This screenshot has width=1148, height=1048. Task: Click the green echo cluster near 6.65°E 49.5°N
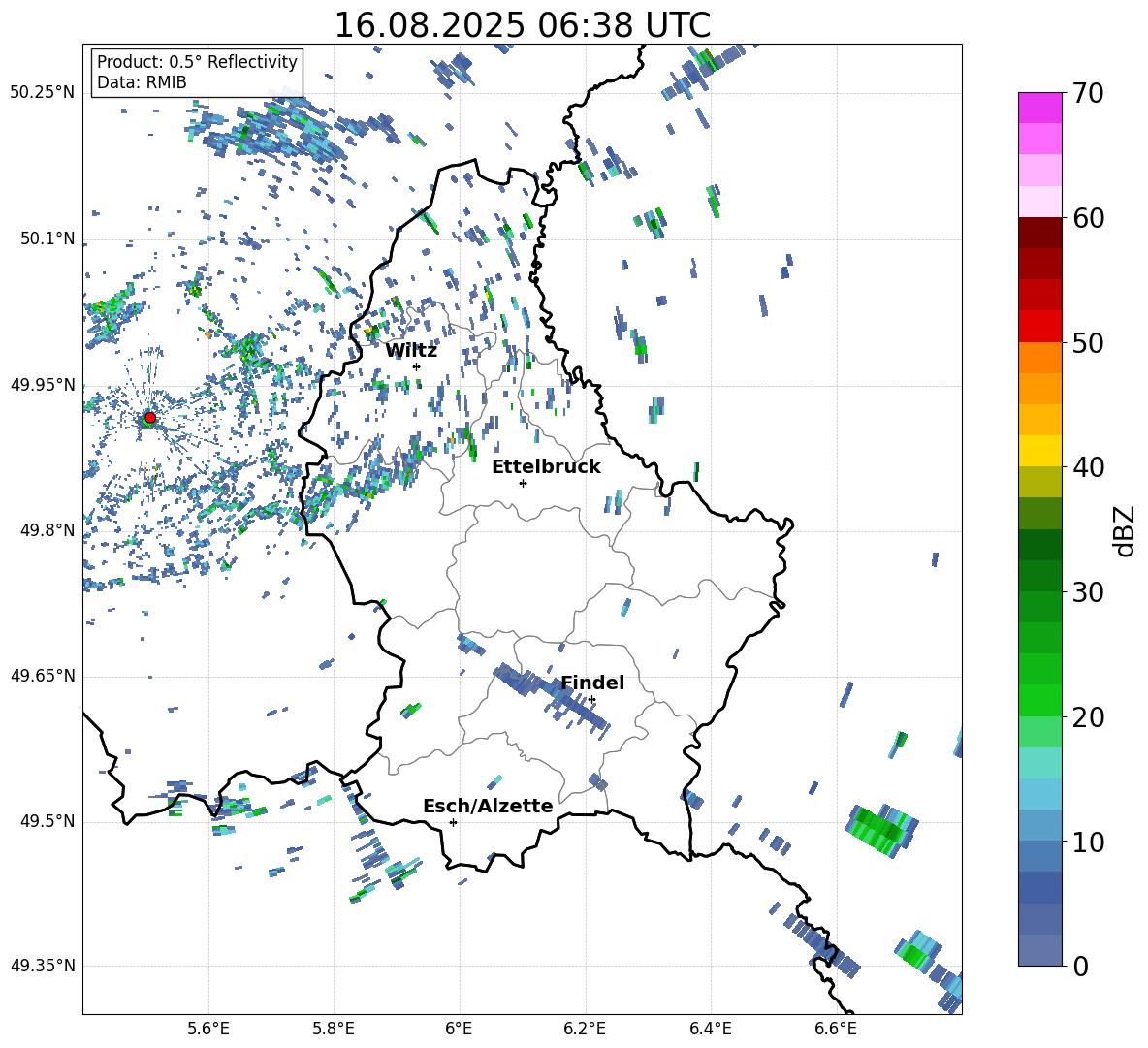(881, 831)
